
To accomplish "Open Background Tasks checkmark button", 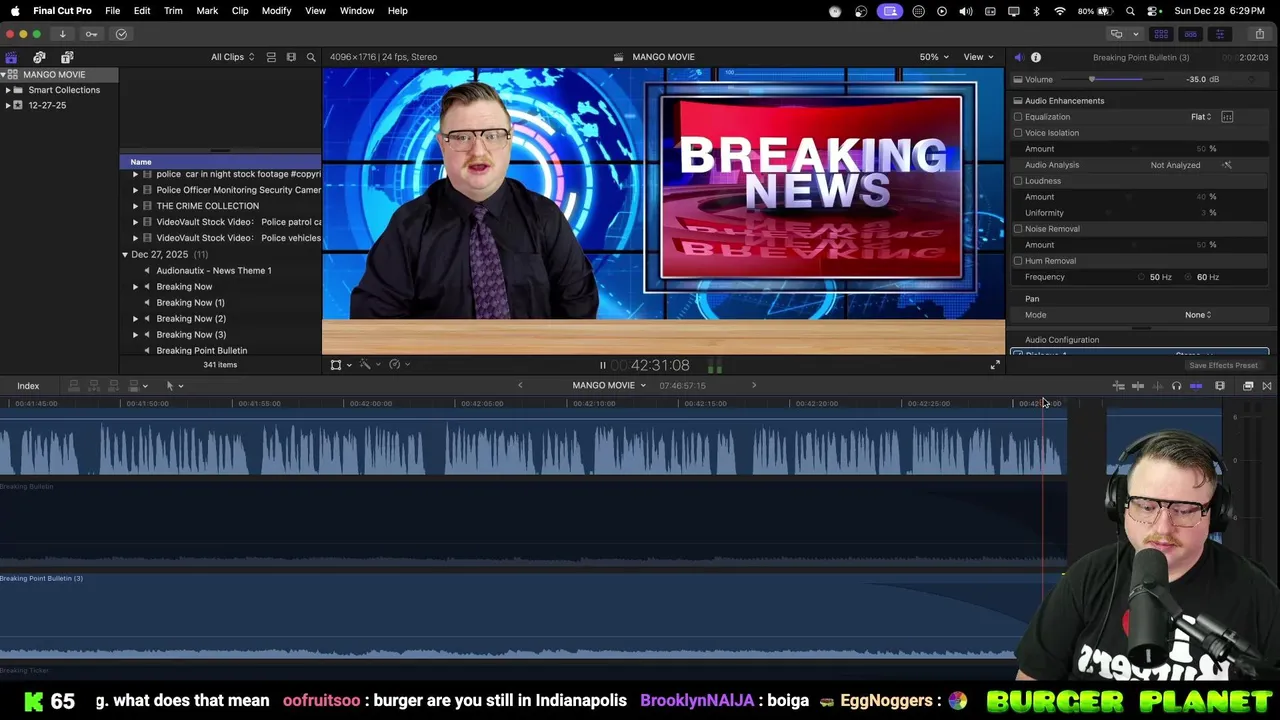I will point(121,34).
